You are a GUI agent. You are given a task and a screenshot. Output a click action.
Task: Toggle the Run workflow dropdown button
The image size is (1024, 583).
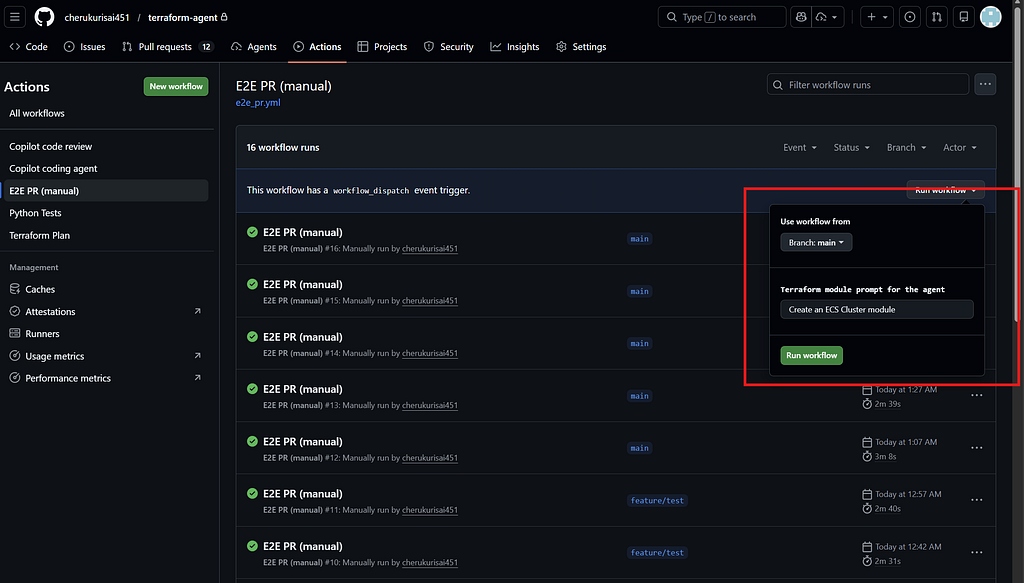946,190
